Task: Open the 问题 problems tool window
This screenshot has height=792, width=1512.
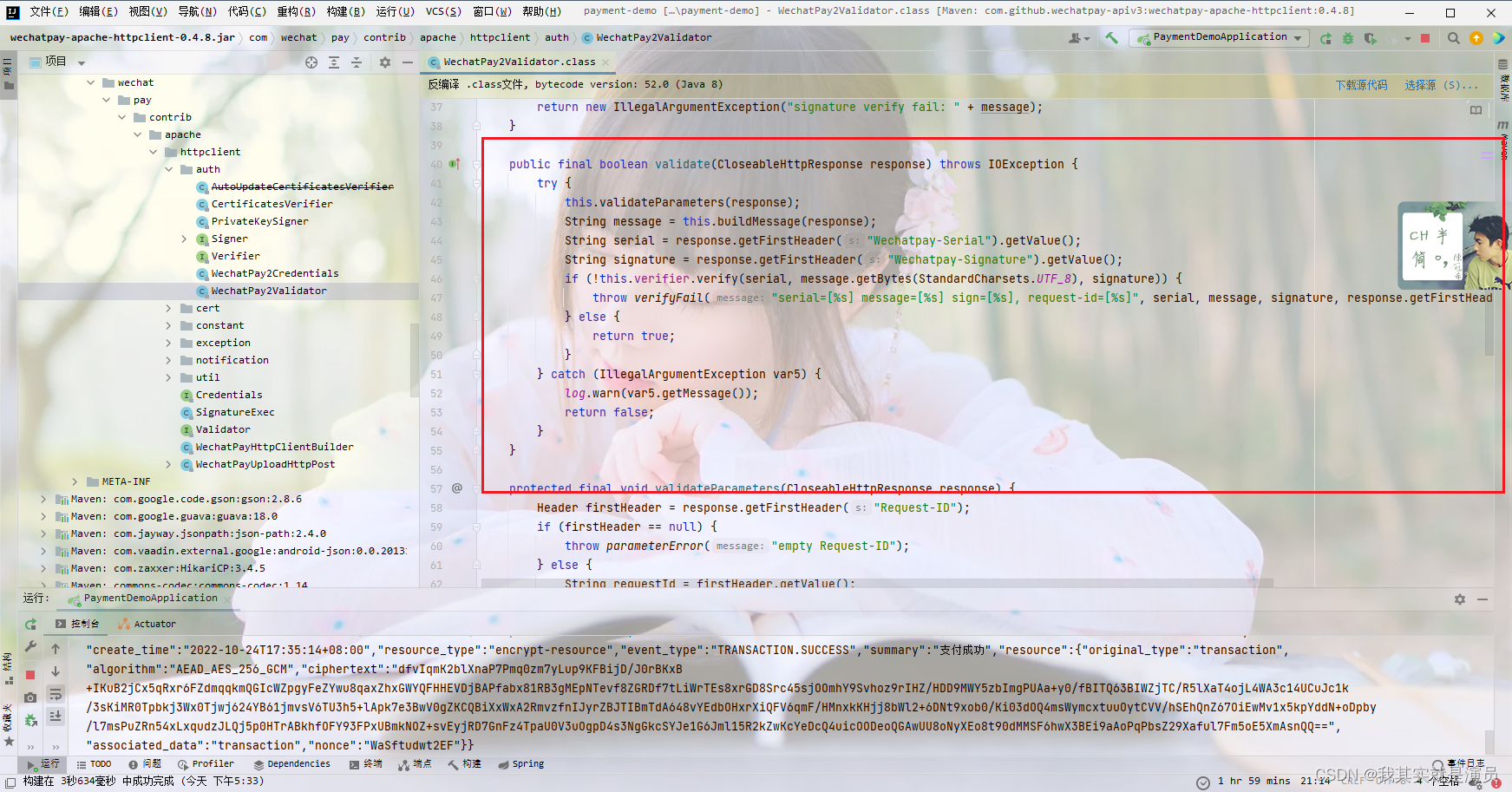Action: point(144,764)
